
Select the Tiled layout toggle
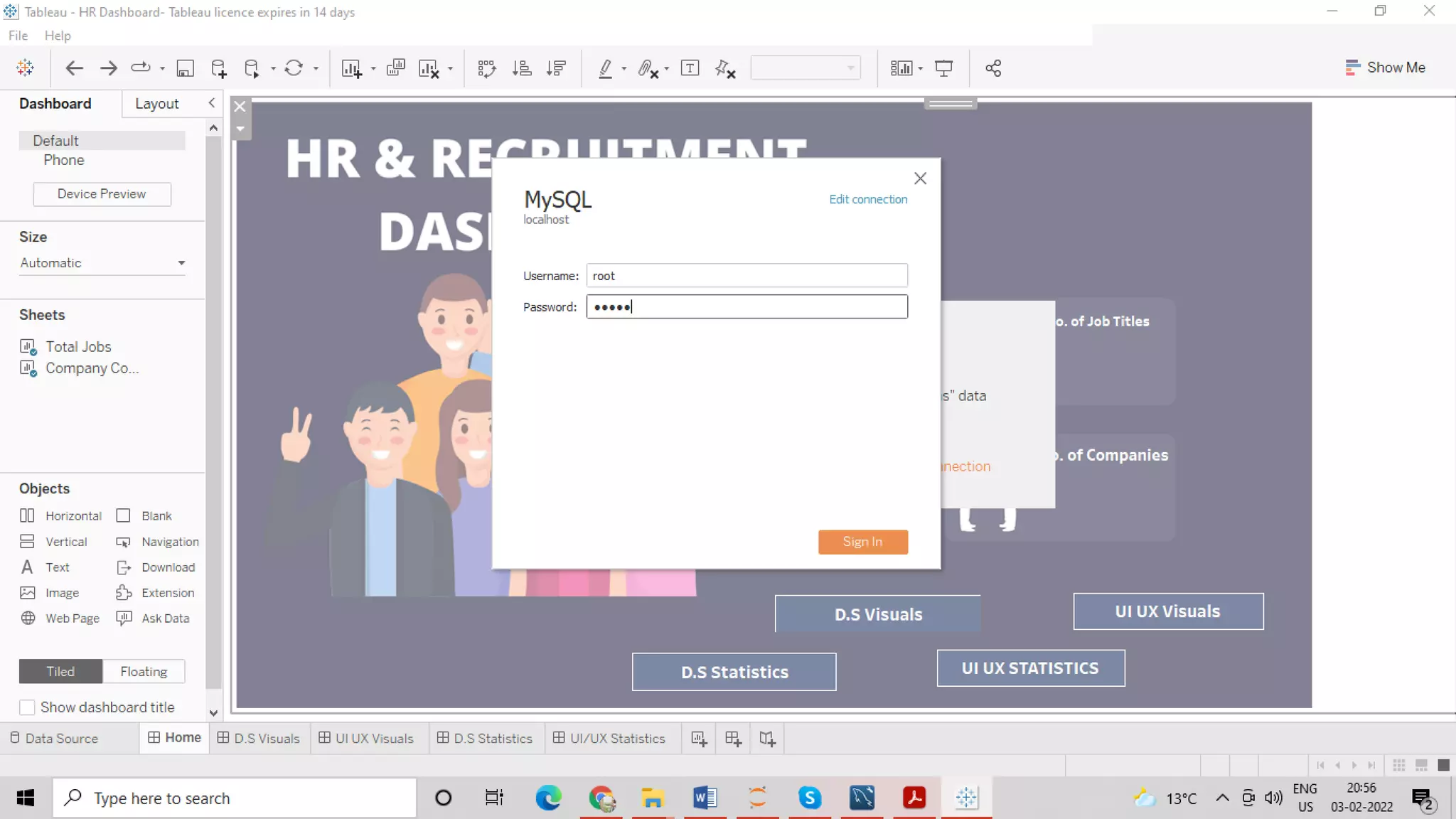(60, 671)
